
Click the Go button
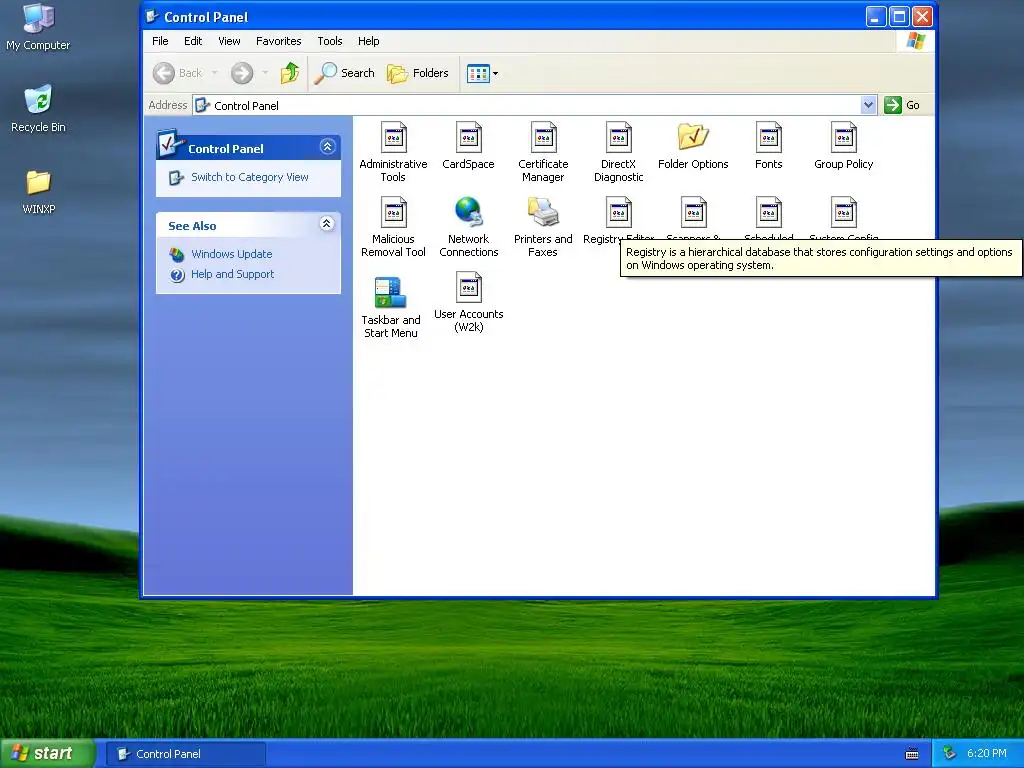coord(903,105)
